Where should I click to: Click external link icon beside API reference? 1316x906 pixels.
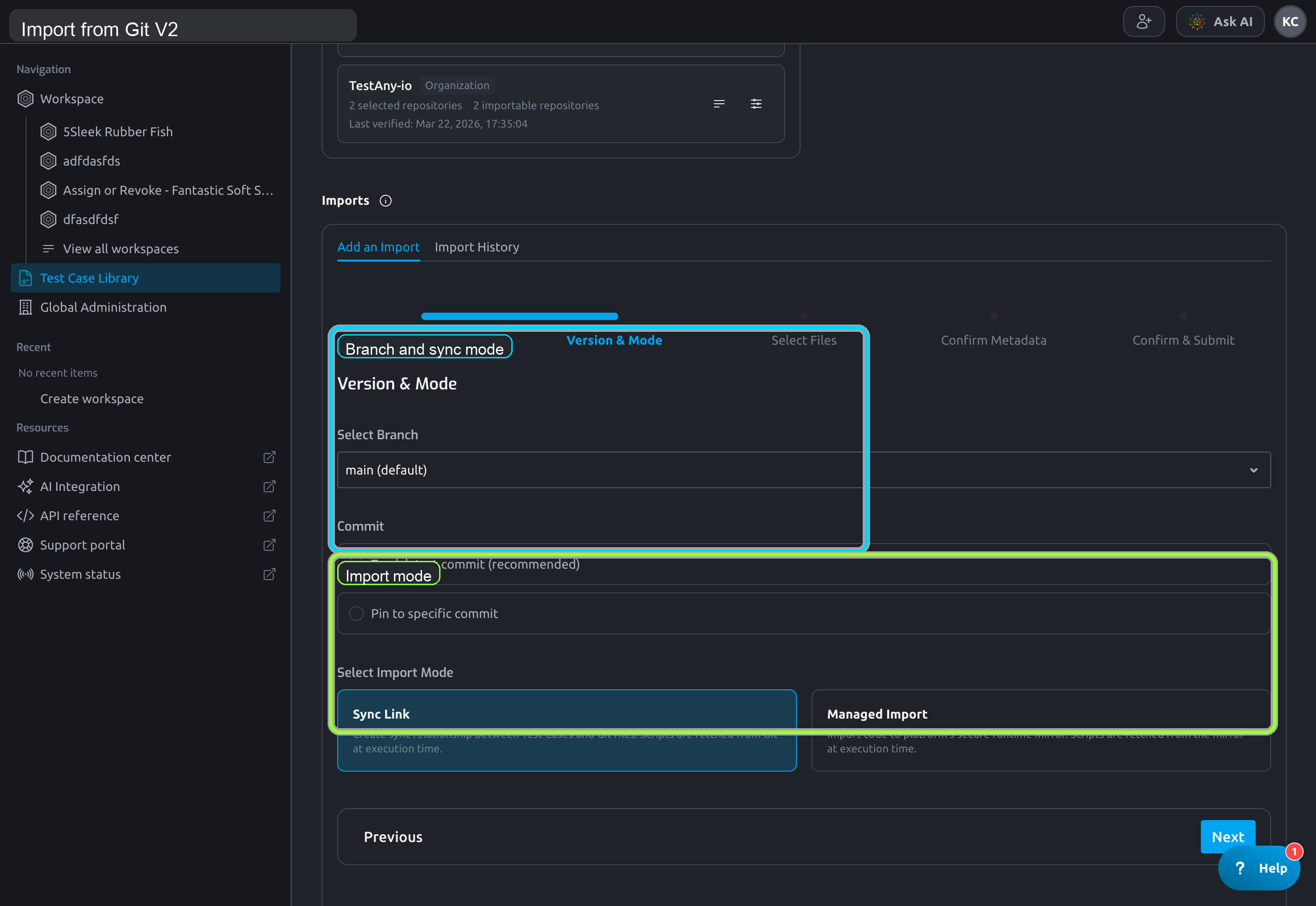[270, 516]
